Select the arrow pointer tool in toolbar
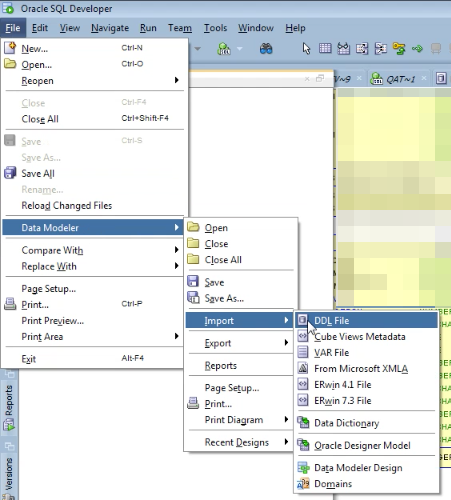Screen dimensions: 451x500 tap(306, 49)
